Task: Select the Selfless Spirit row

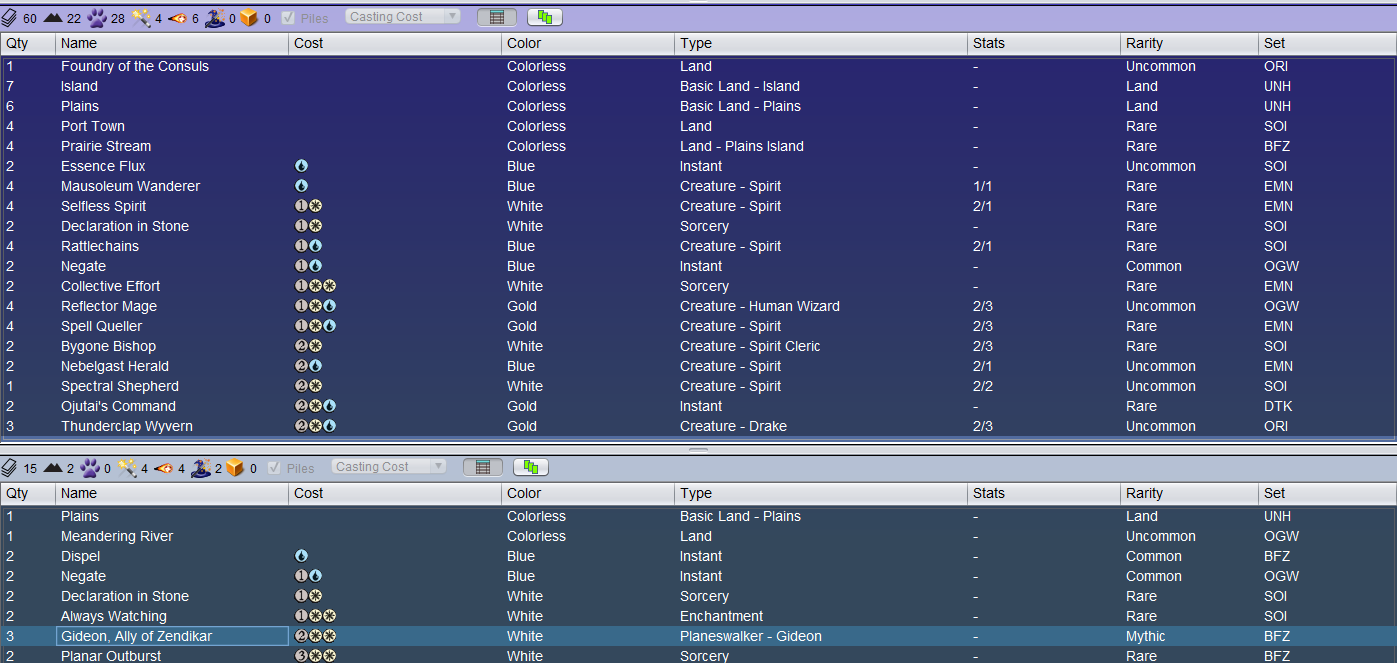Action: (698, 206)
